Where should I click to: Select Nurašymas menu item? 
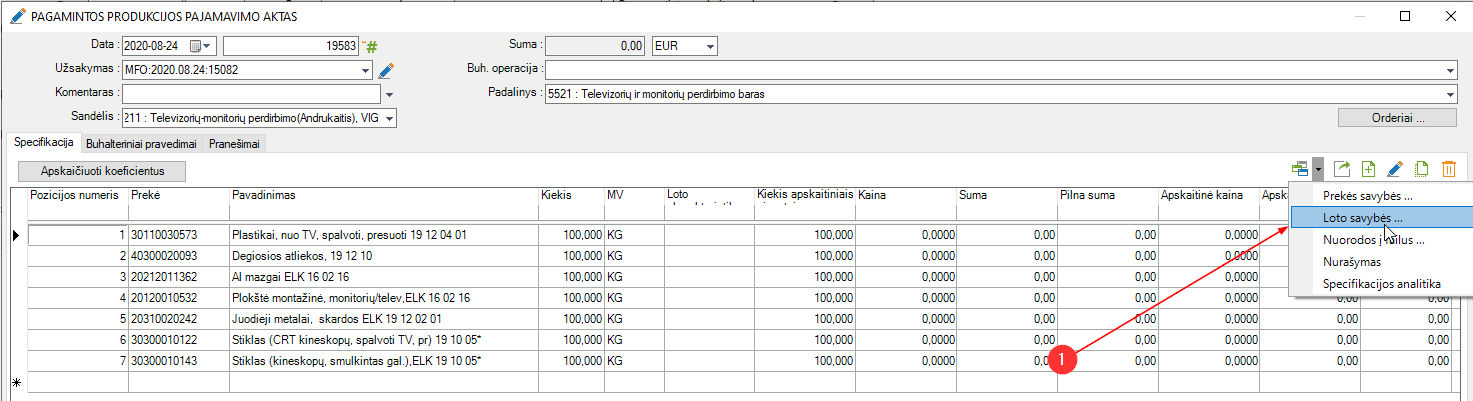pos(1381,262)
